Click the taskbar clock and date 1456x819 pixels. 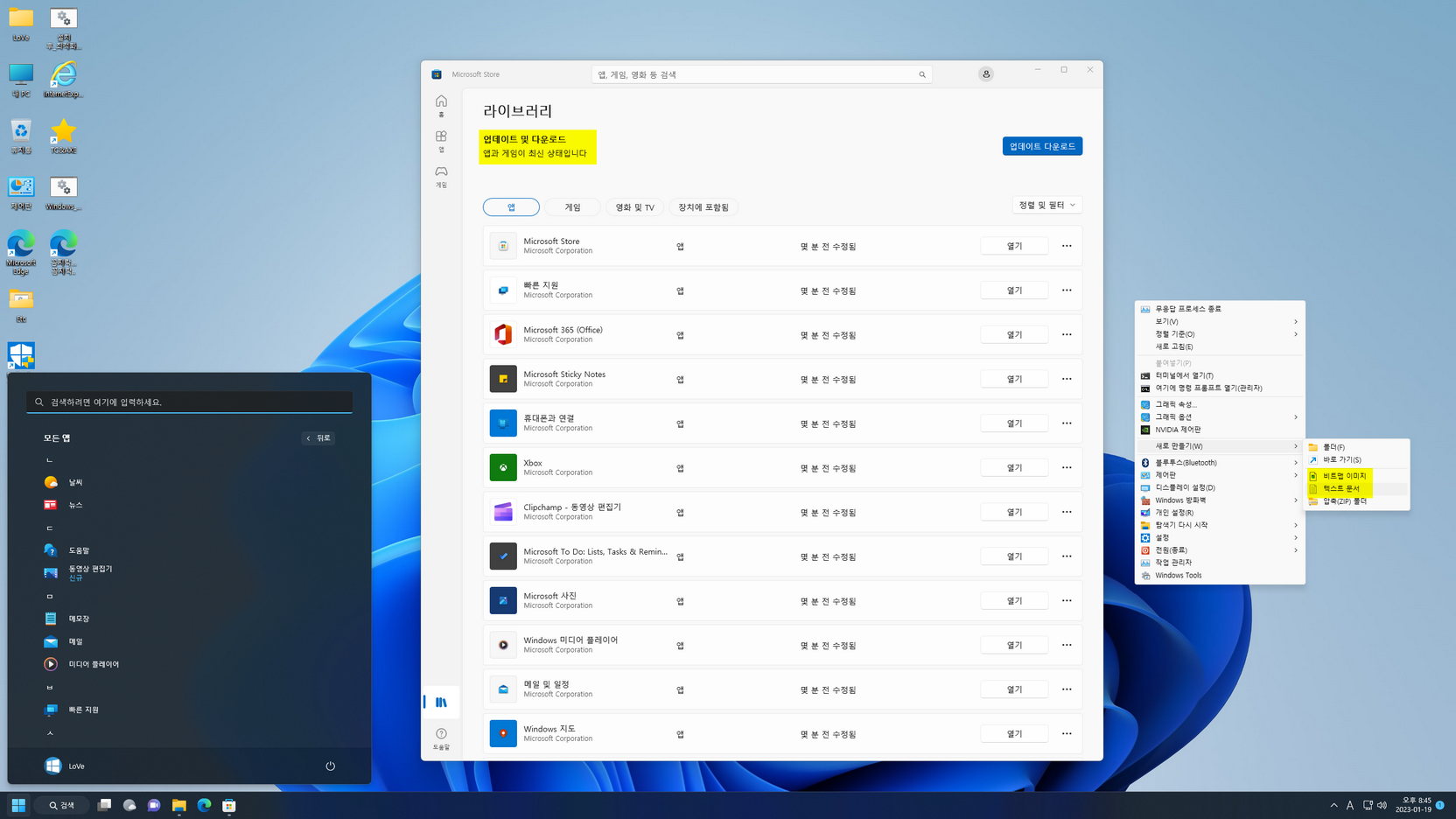[x=1413, y=805]
